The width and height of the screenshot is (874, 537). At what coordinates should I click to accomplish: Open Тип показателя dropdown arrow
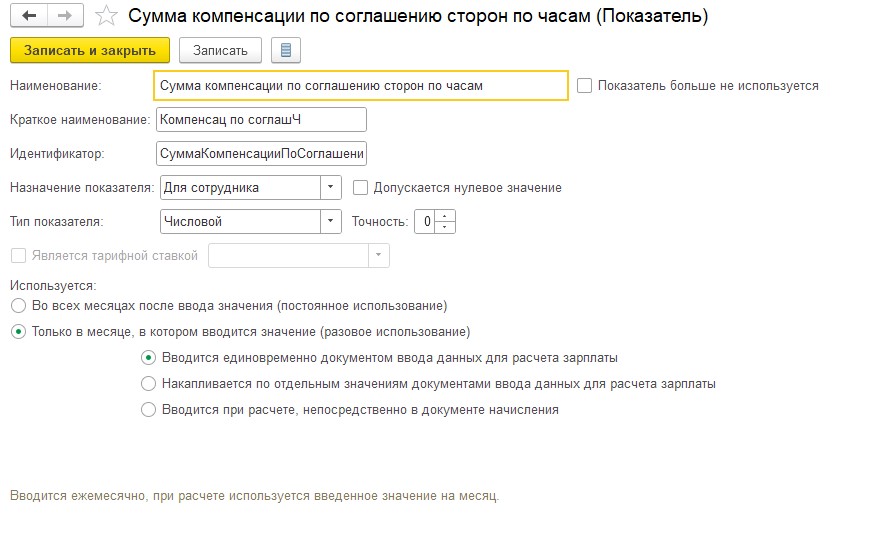[x=331, y=221]
